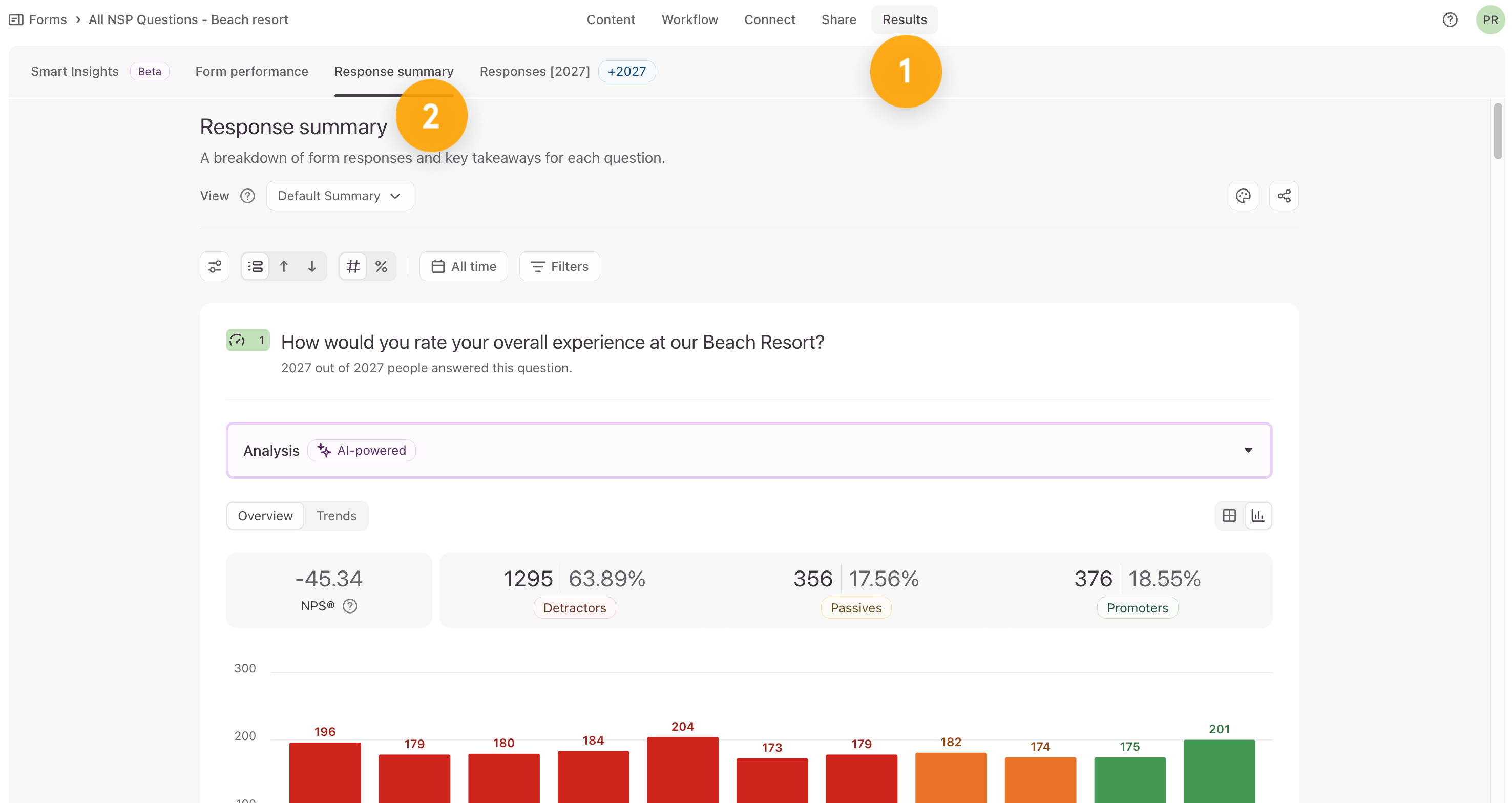Screen dimensions: 1512x803
Task: Go to Forms breadcrumb link
Action: click(x=48, y=20)
